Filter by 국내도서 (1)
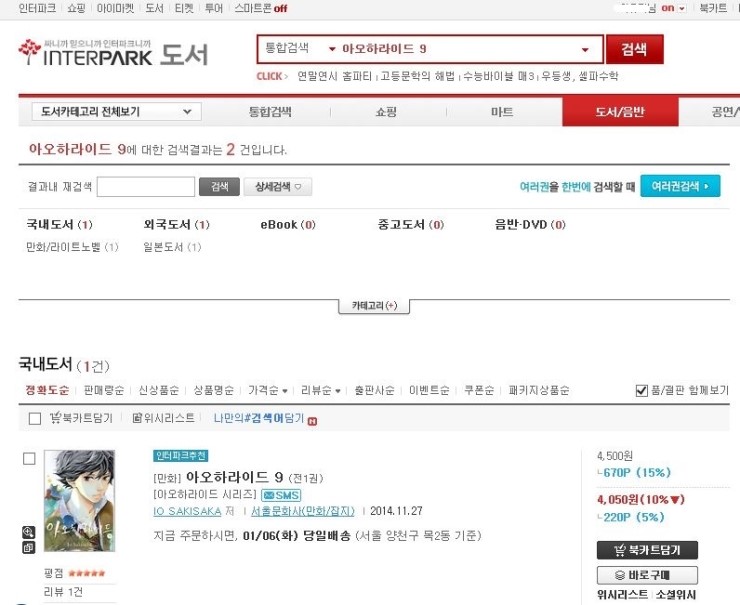 59,225
